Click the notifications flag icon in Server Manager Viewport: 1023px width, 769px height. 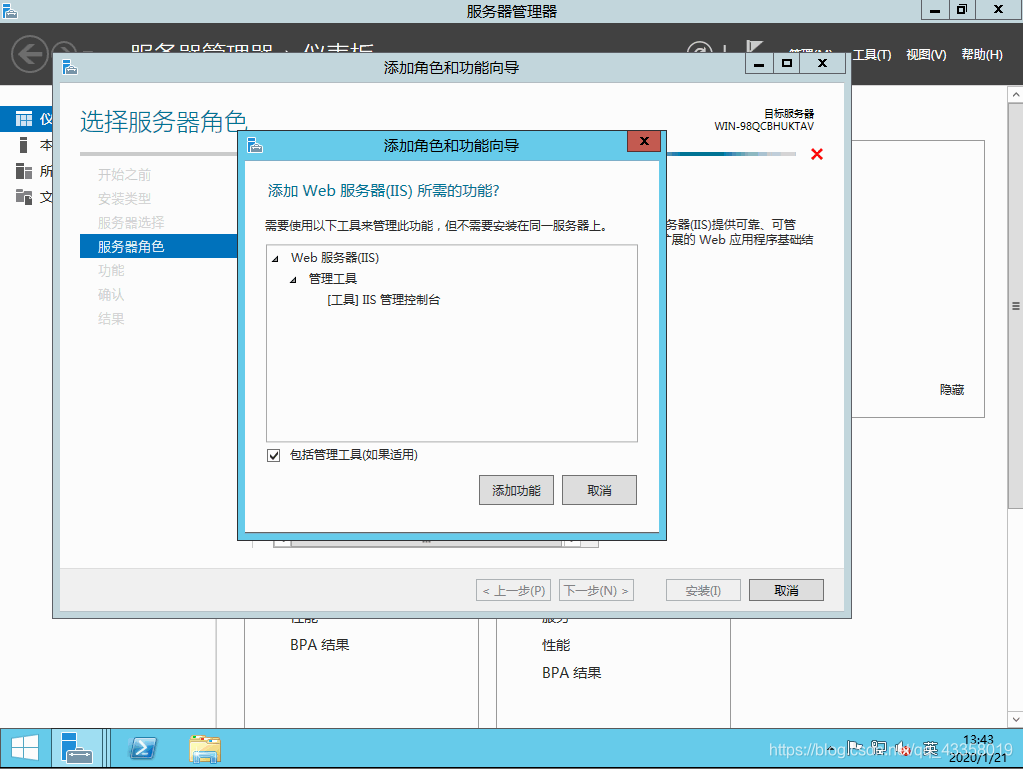pyautogui.click(x=754, y=47)
